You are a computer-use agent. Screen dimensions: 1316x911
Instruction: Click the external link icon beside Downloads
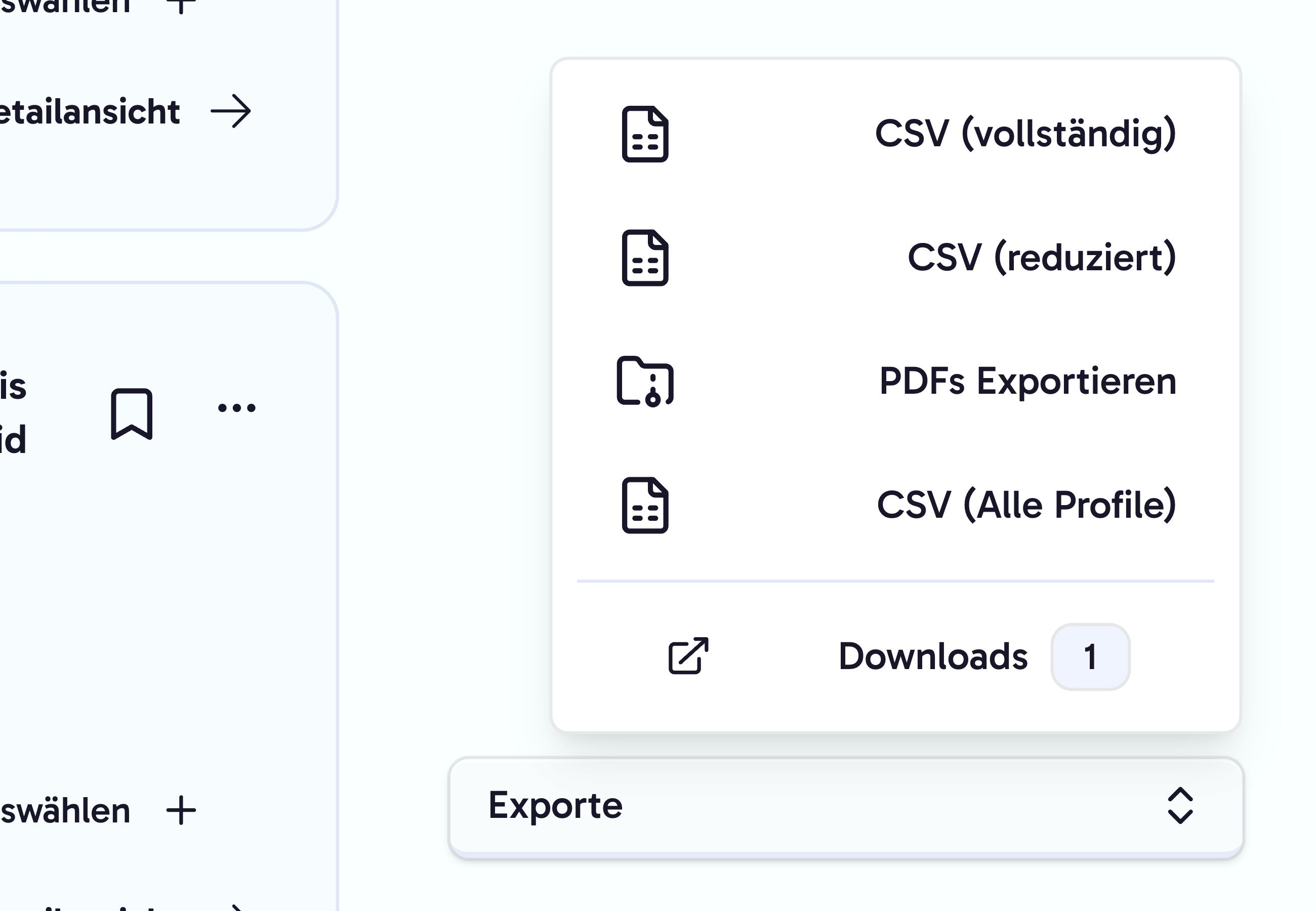688,656
